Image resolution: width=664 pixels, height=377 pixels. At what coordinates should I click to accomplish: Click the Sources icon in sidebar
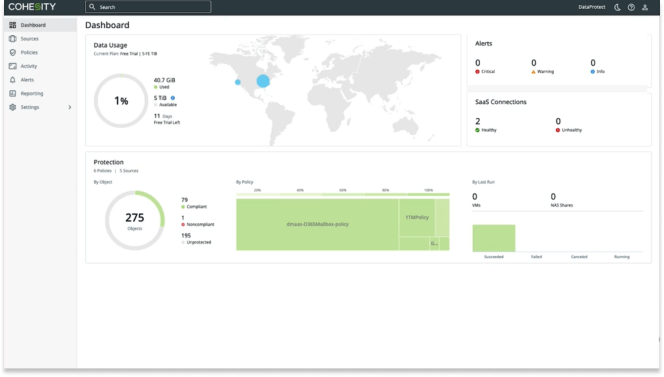[13, 39]
